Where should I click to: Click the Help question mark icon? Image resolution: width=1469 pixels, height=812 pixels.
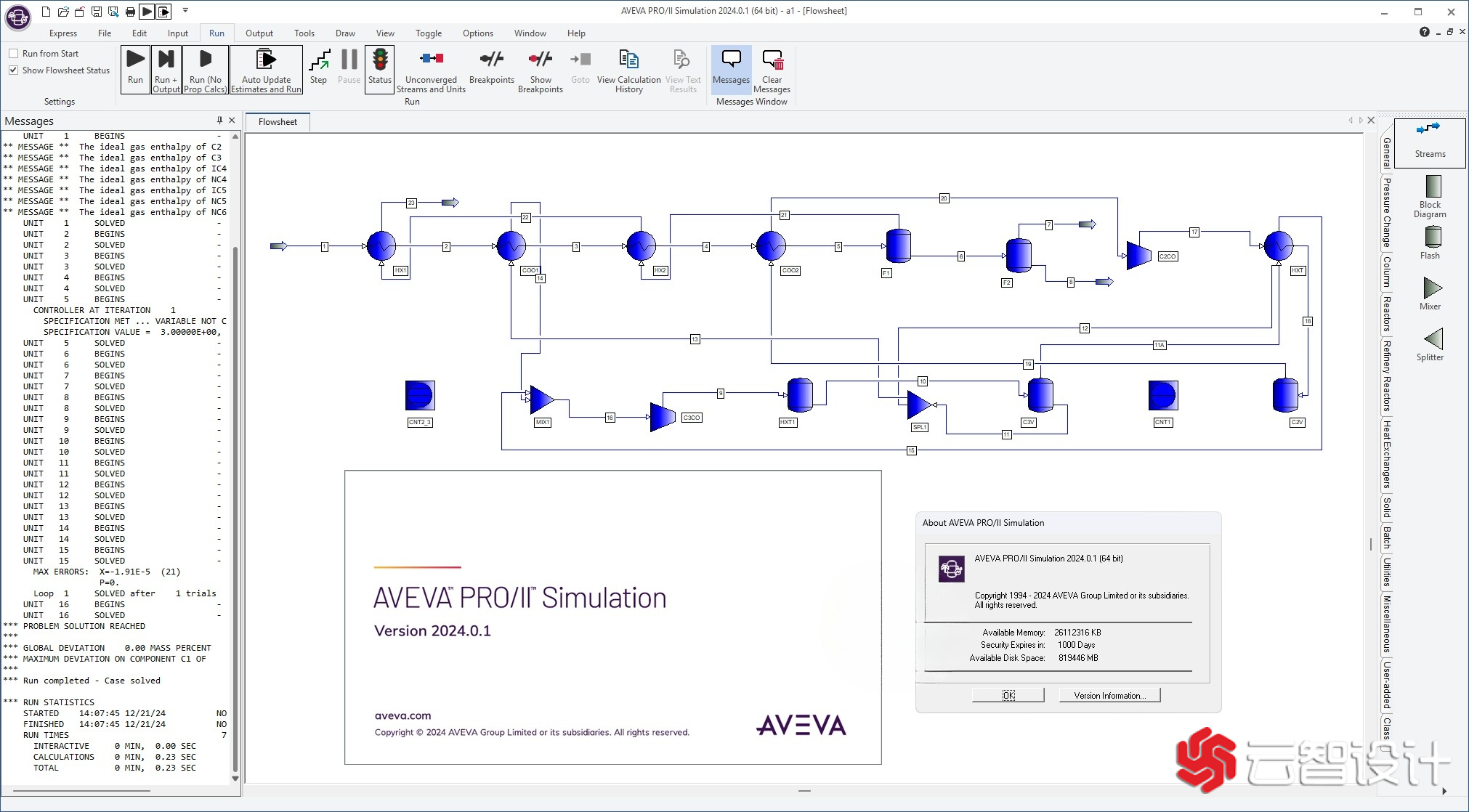point(1424,32)
